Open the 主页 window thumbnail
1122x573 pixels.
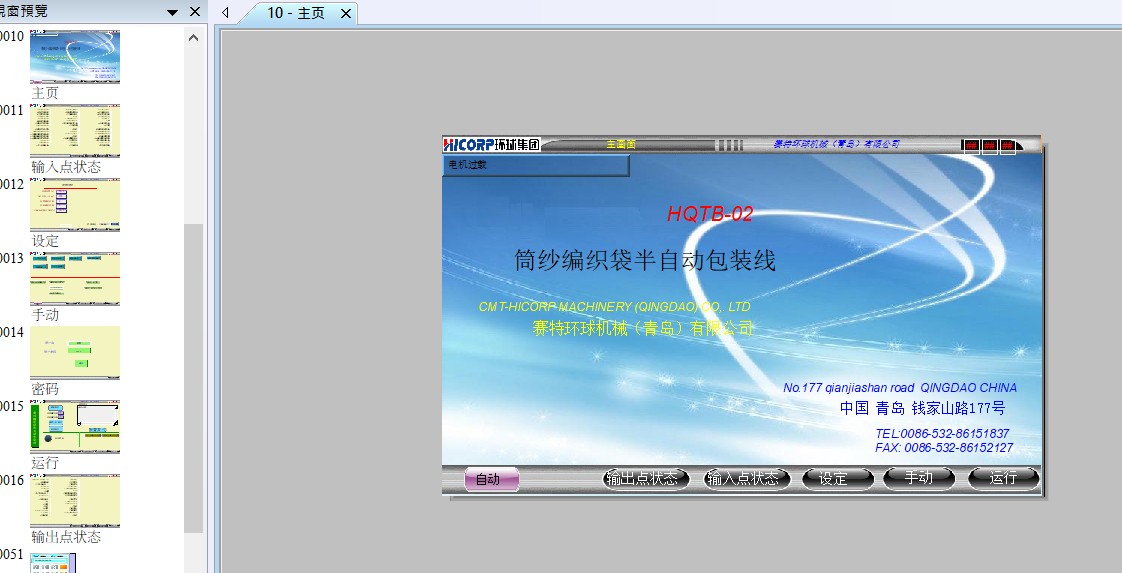(75, 56)
